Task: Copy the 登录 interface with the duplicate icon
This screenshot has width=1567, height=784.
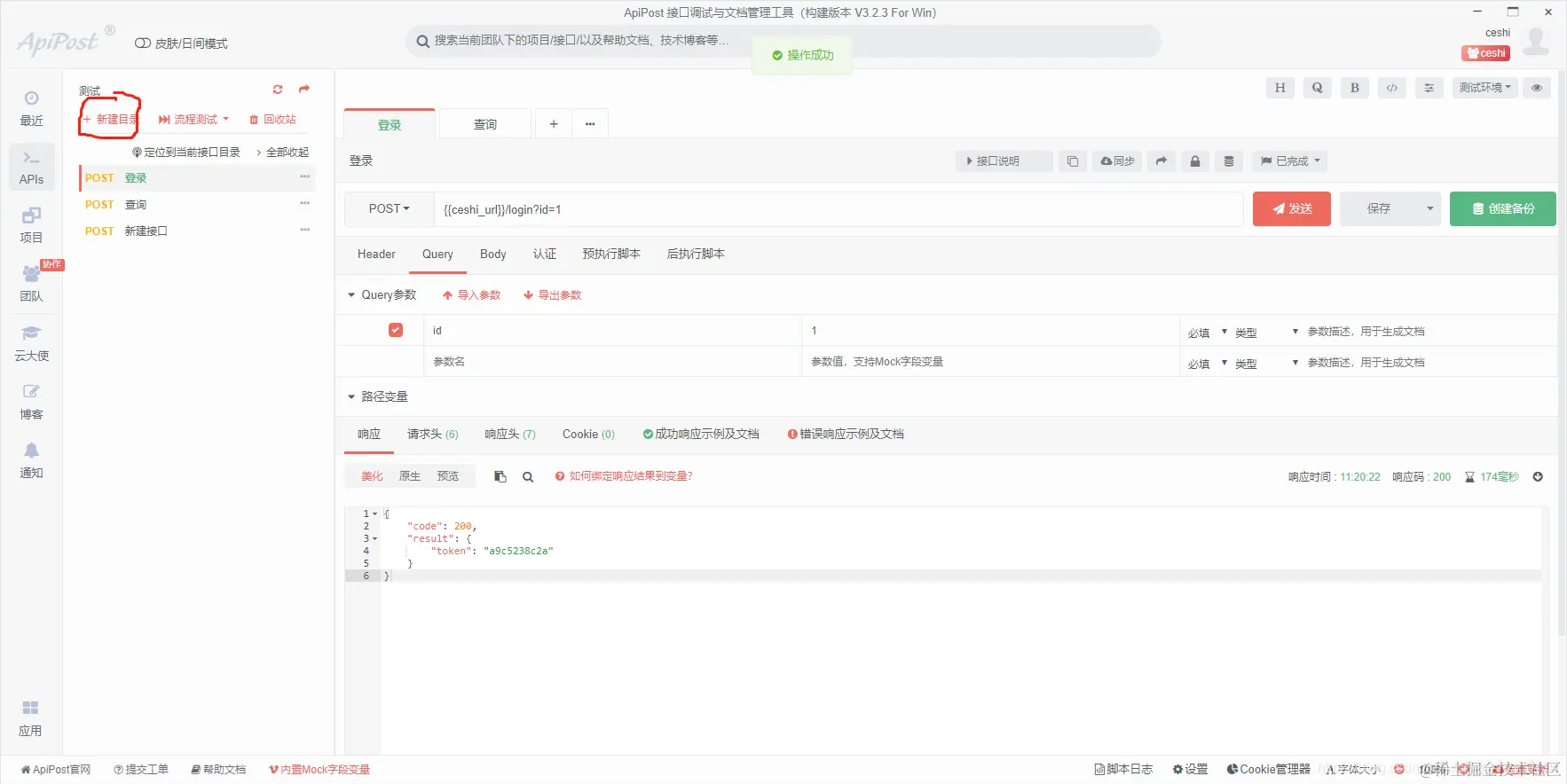Action: tap(1072, 161)
